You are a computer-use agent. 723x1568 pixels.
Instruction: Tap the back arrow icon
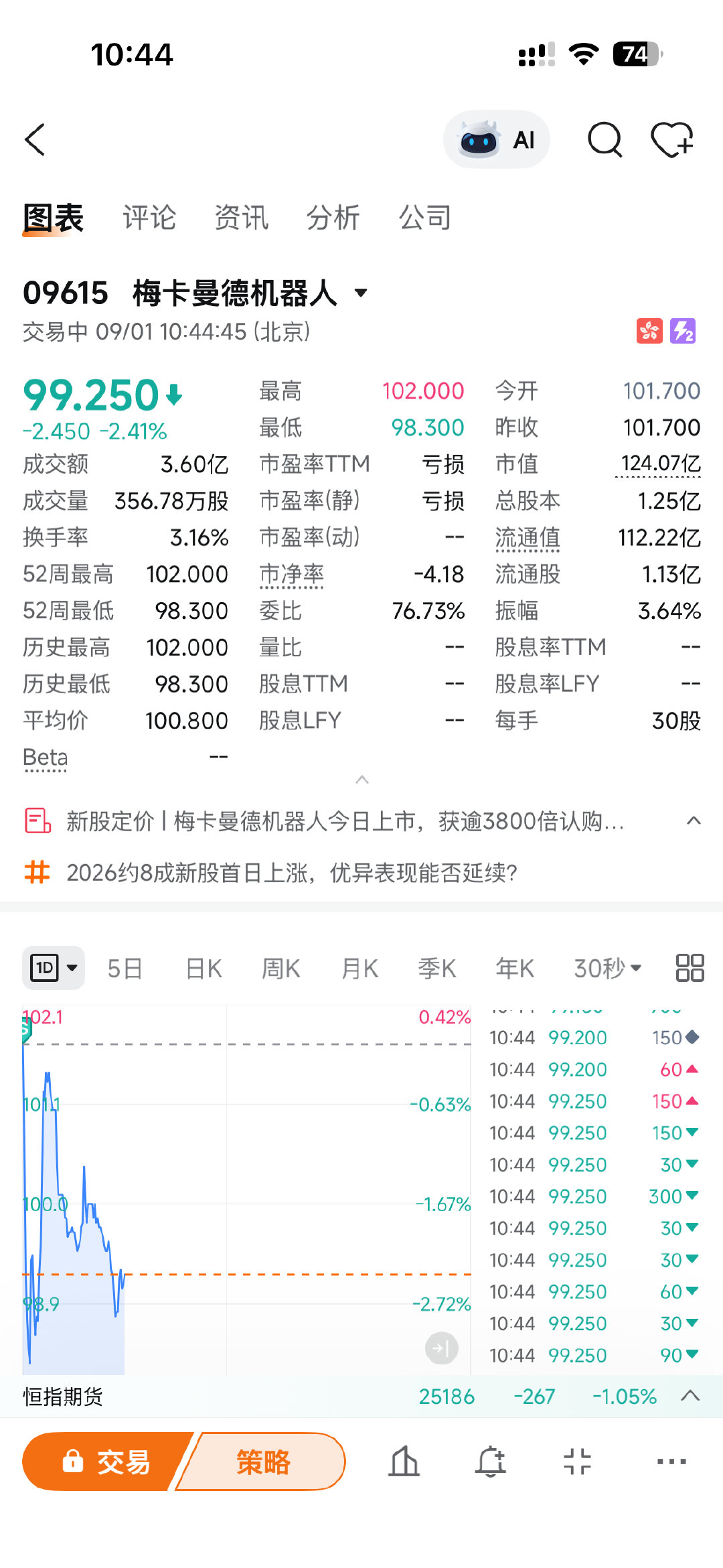tap(35, 139)
